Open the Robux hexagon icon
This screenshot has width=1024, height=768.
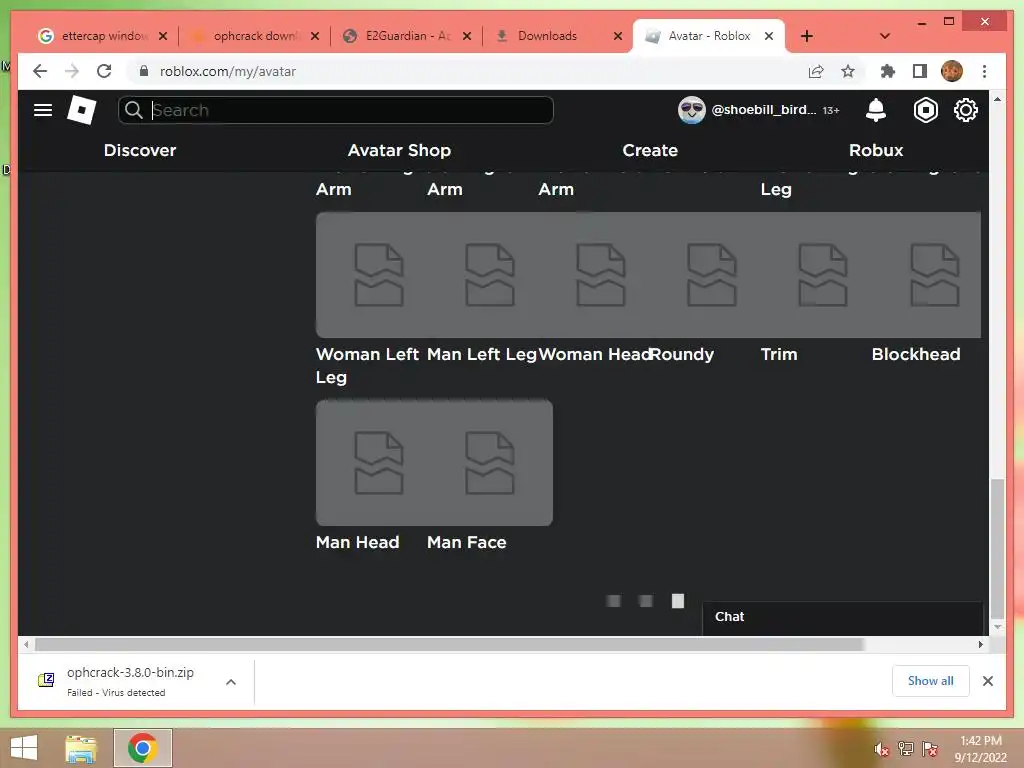point(925,110)
